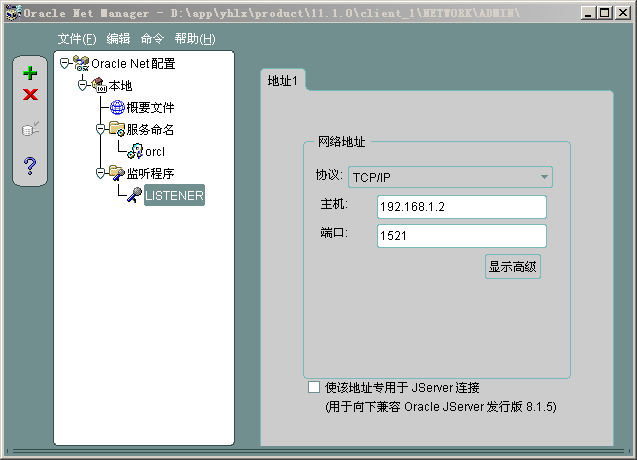Click the 网络地址 group label
This screenshot has height=460, width=637.
(x=341, y=142)
